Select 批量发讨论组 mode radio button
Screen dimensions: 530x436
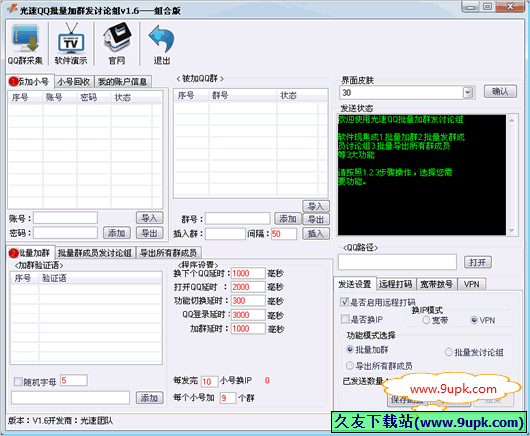[x=449, y=352]
